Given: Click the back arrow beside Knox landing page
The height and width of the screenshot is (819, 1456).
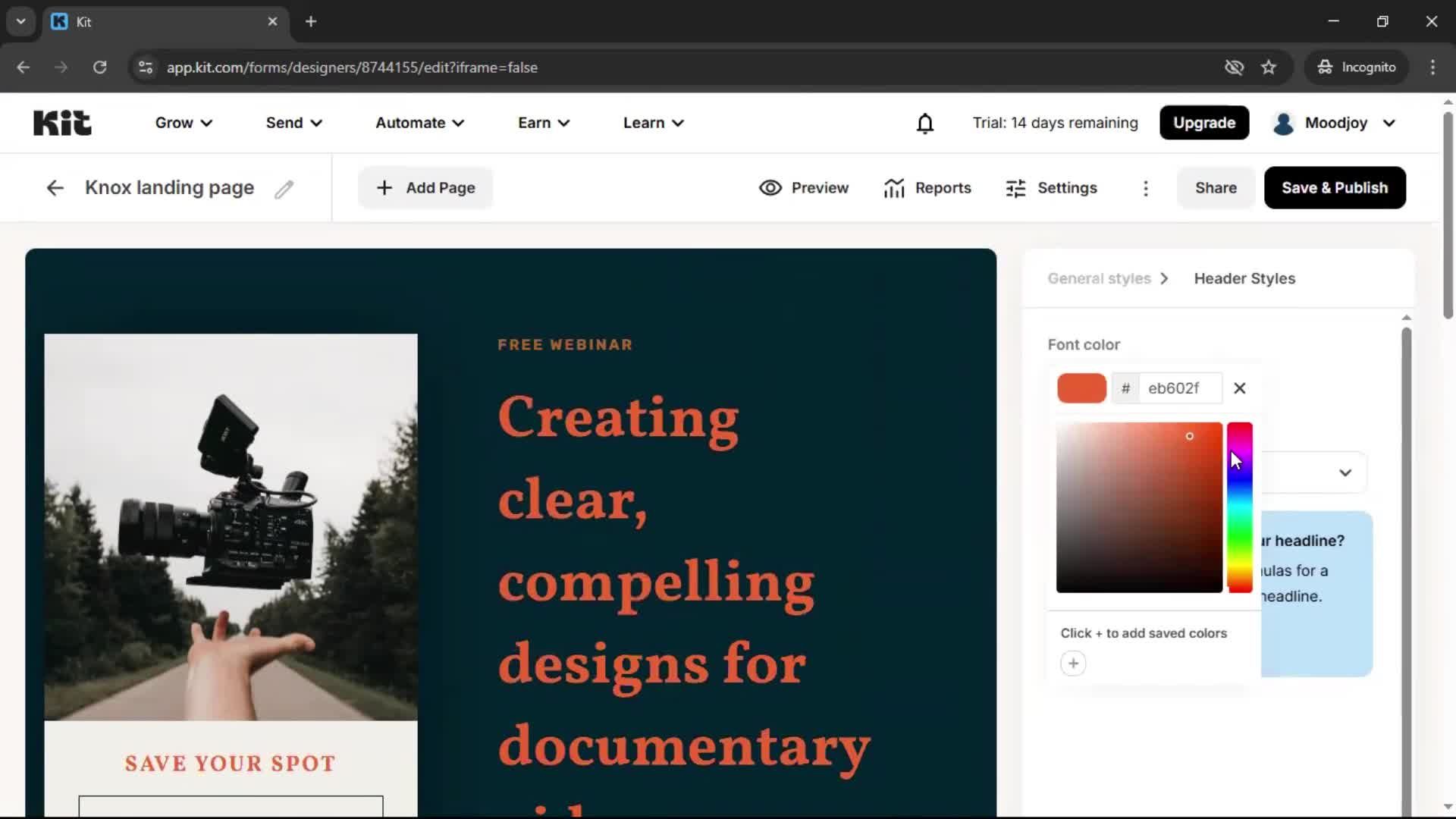Looking at the screenshot, I should pyautogui.click(x=55, y=187).
